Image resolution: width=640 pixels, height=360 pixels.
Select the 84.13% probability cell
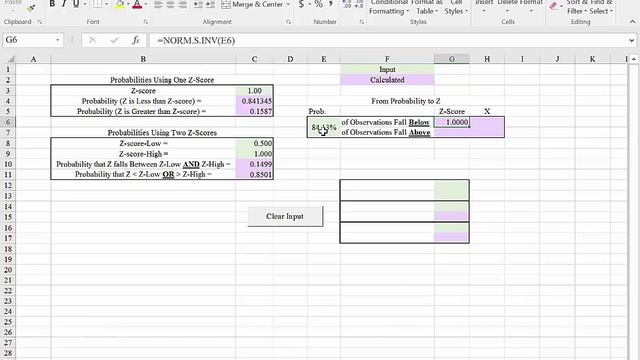point(324,127)
